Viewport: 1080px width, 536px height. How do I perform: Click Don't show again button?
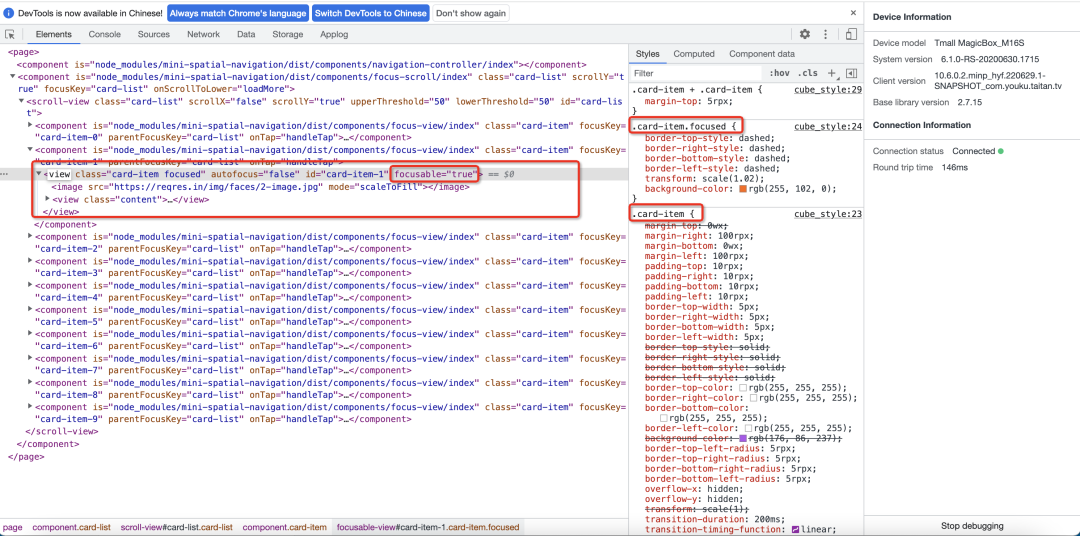[471, 13]
